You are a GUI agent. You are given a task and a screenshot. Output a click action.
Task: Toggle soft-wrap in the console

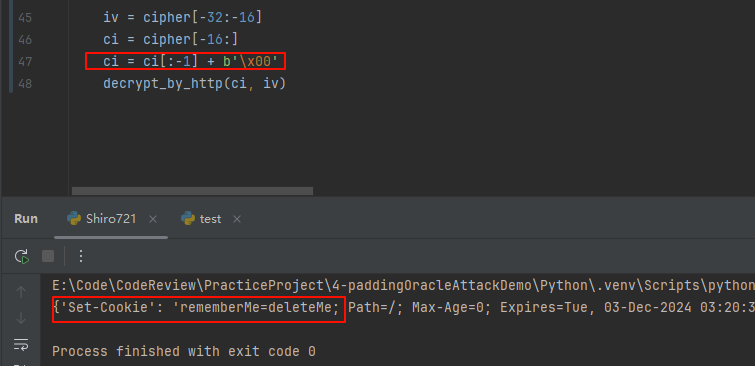[21, 344]
